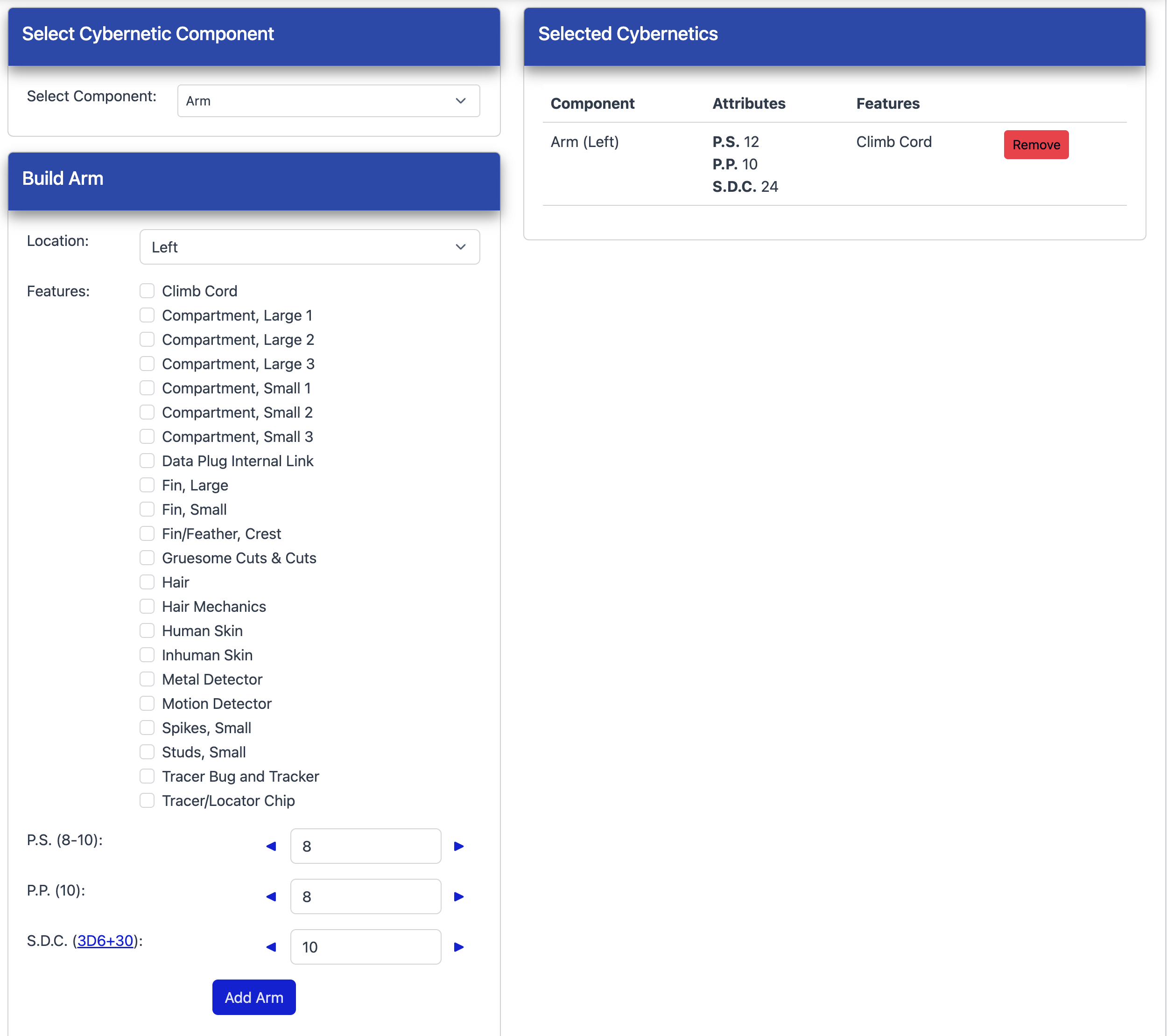Increase S.D.C. using the right arrow
The height and width of the screenshot is (1036, 1167).
(458, 947)
